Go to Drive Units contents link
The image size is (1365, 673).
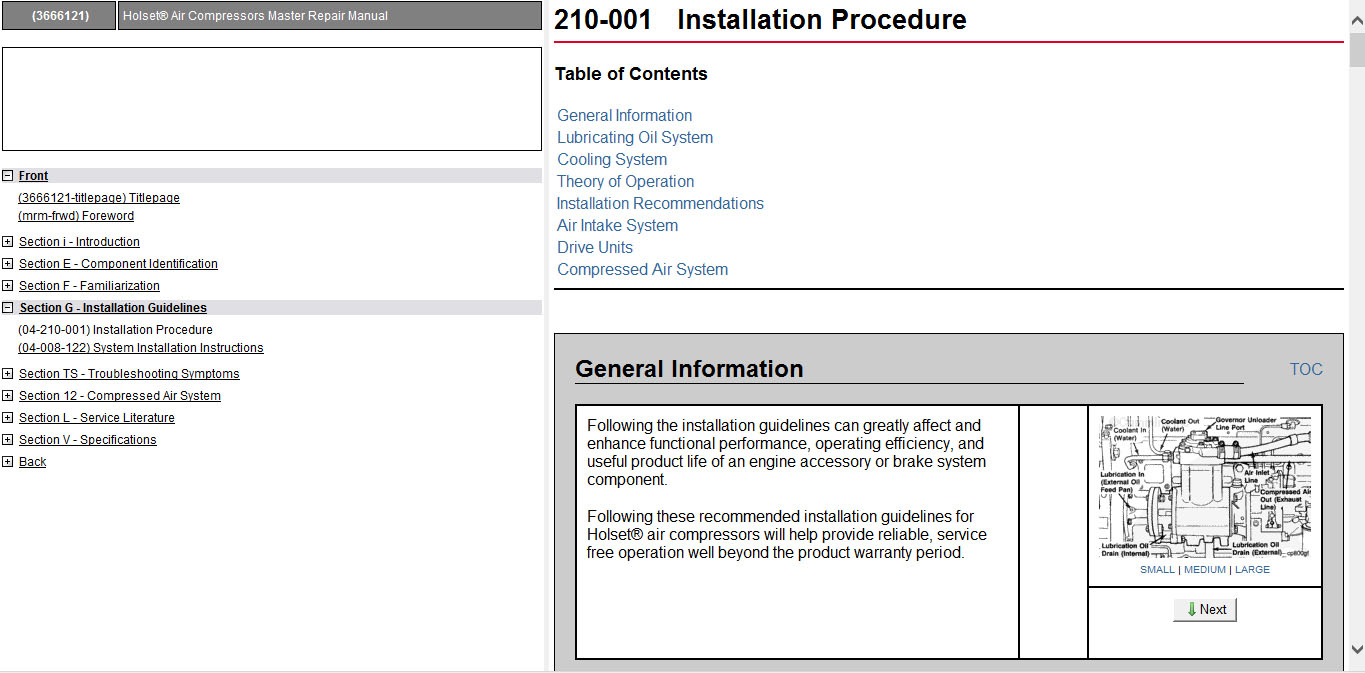pos(595,248)
